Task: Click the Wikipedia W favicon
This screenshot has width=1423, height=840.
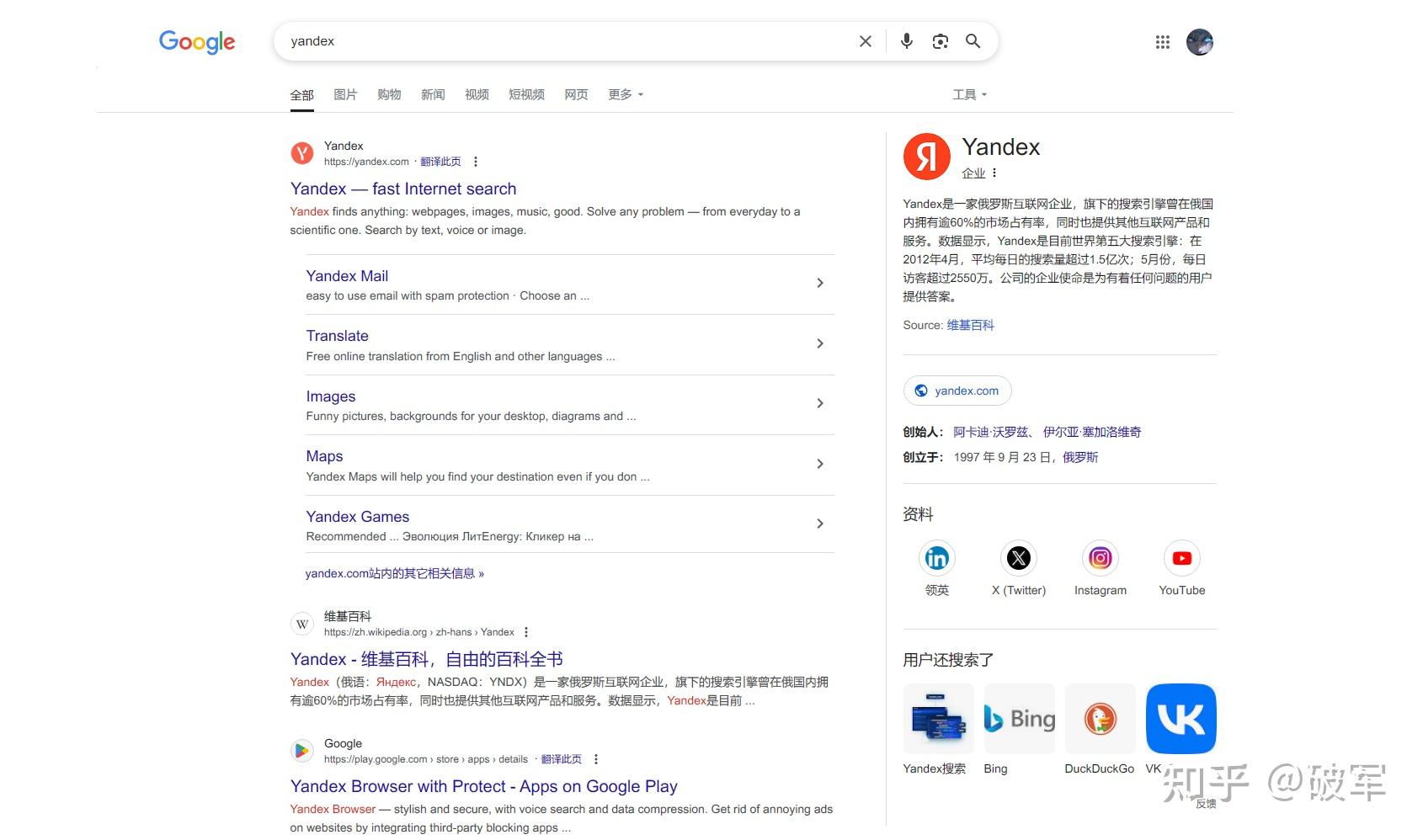Action: pos(302,624)
